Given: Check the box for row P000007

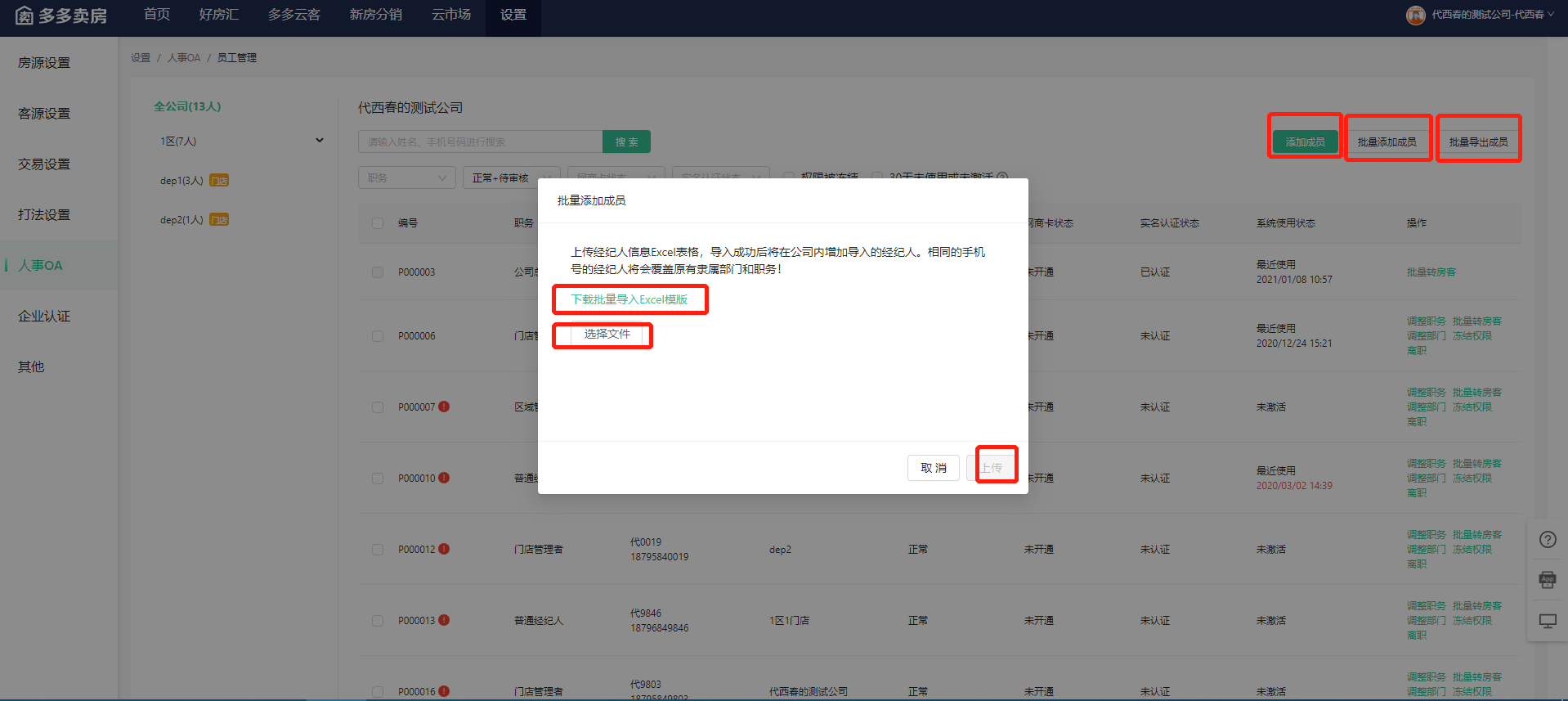Looking at the screenshot, I should [378, 407].
